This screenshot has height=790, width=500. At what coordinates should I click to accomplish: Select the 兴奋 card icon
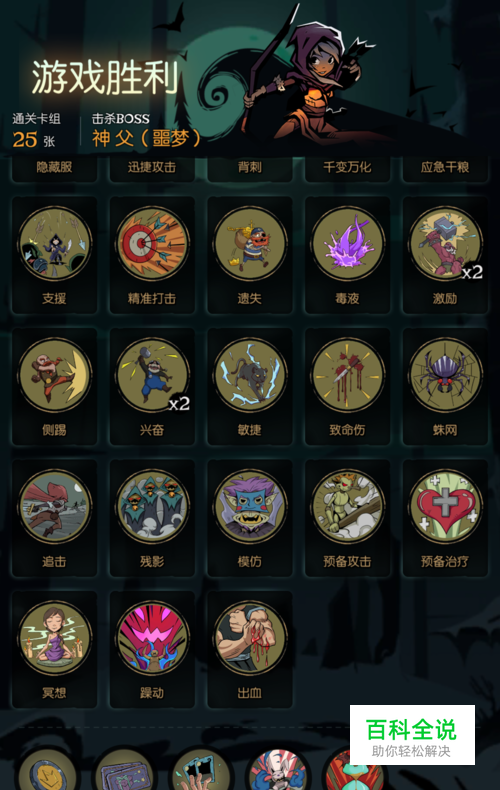(152, 375)
